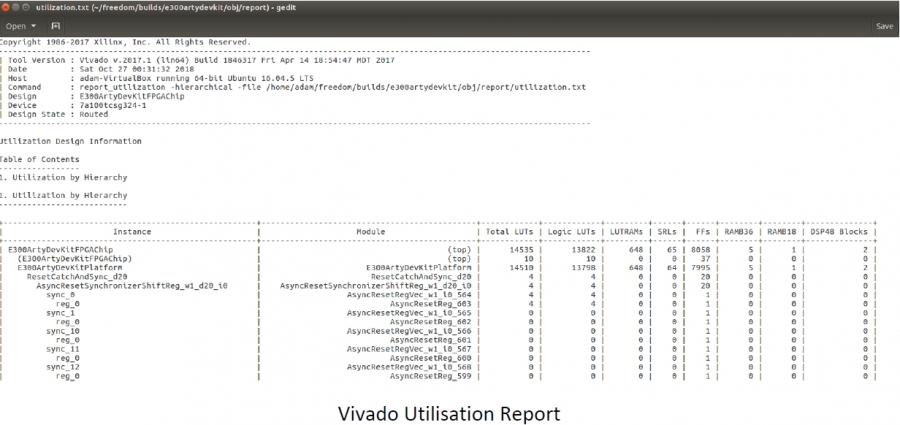
Task: Click AsyncResetSynchronizerShiftReg_w1_d20_i0 in the Instance column
Action: [x=132, y=285]
